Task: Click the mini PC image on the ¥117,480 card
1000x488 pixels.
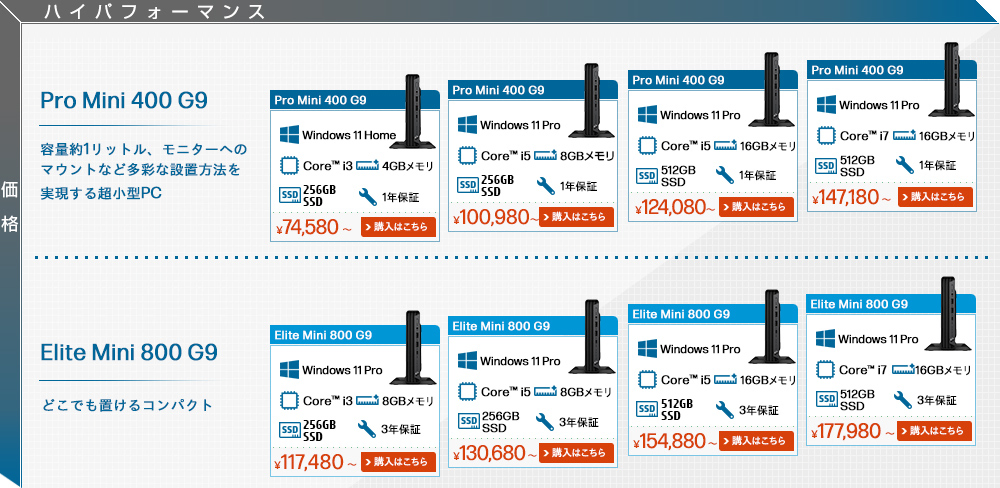Action: pyautogui.click(x=413, y=348)
